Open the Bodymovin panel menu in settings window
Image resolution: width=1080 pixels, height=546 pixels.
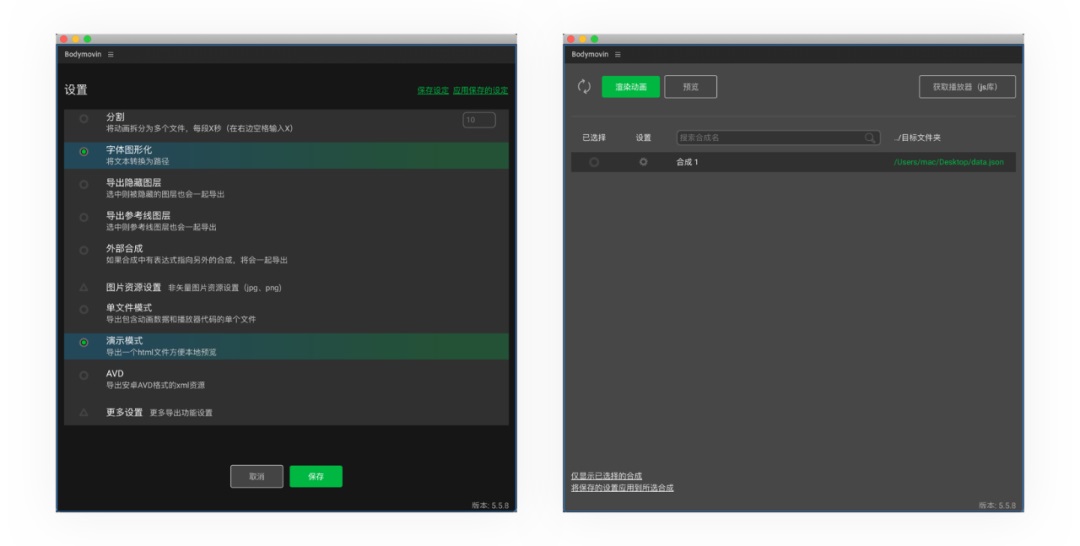111,54
